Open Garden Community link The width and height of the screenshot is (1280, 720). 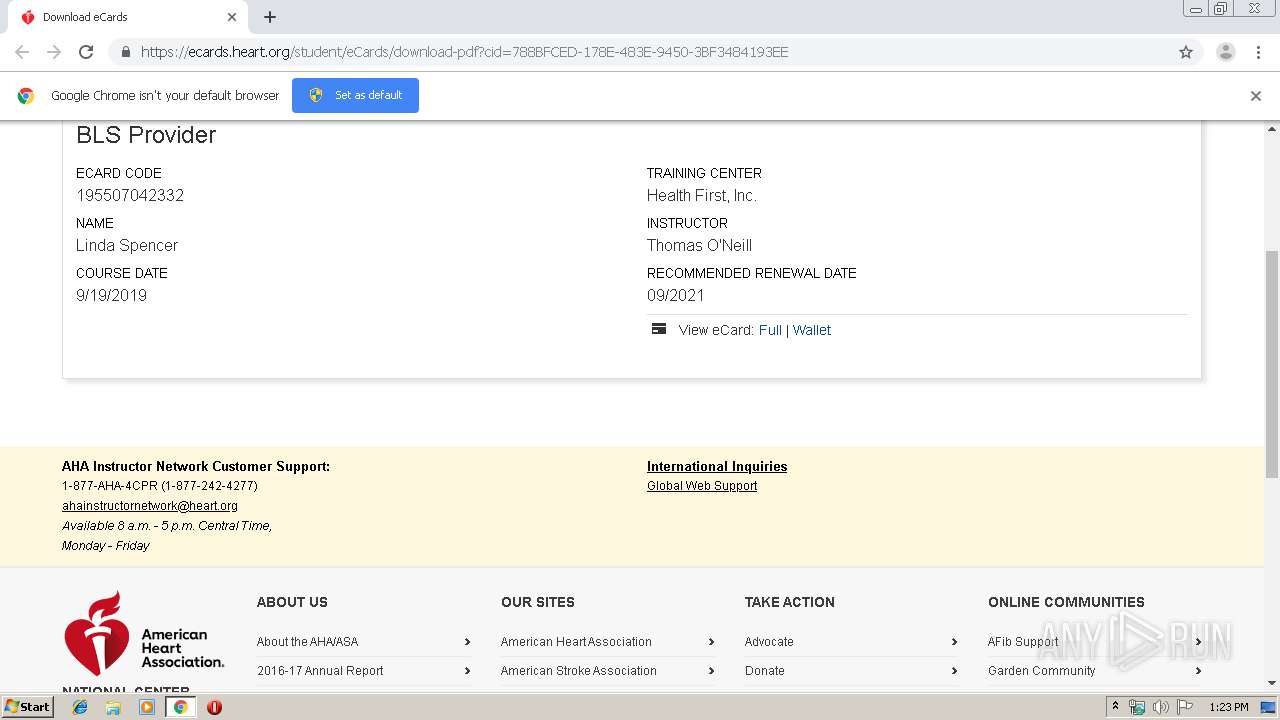click(1042, 671)
